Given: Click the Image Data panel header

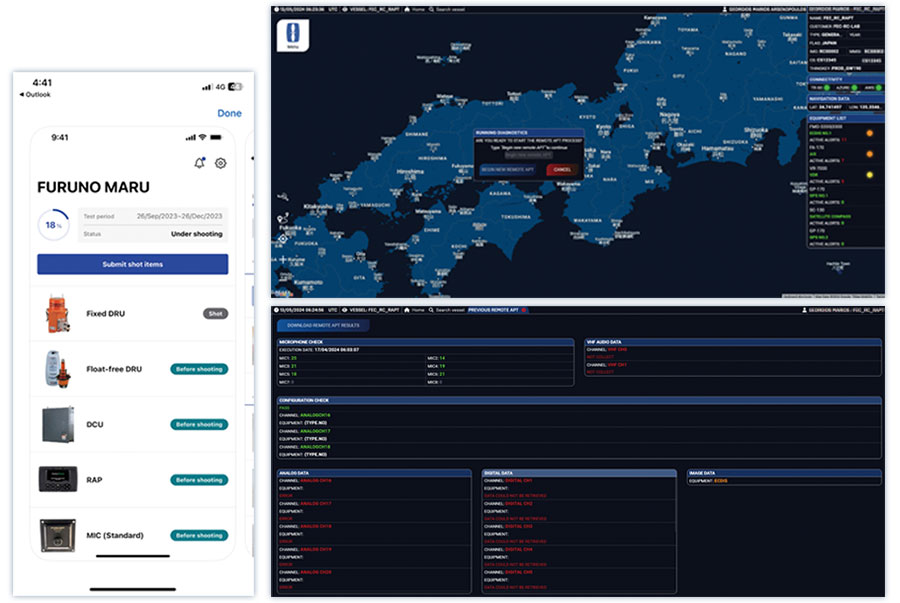Looking at the screenshot, I should pos(784,473).
